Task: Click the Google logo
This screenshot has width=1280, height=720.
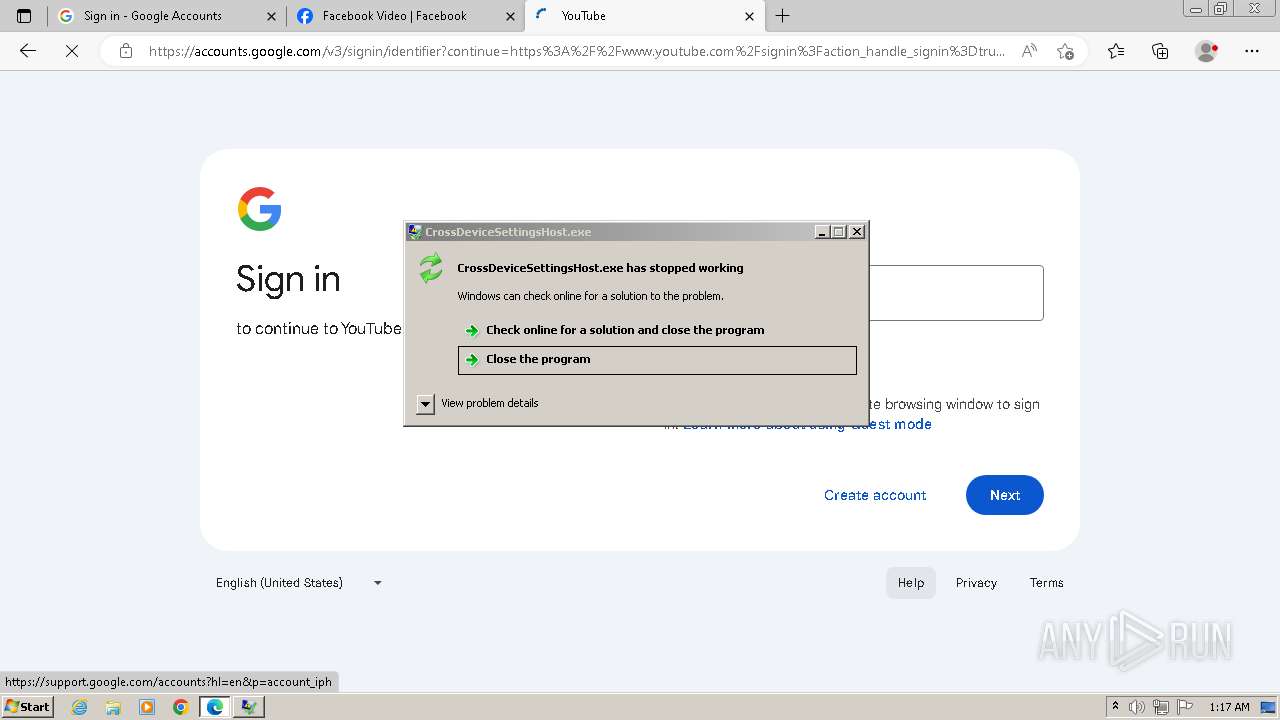Action: (259, 209)
